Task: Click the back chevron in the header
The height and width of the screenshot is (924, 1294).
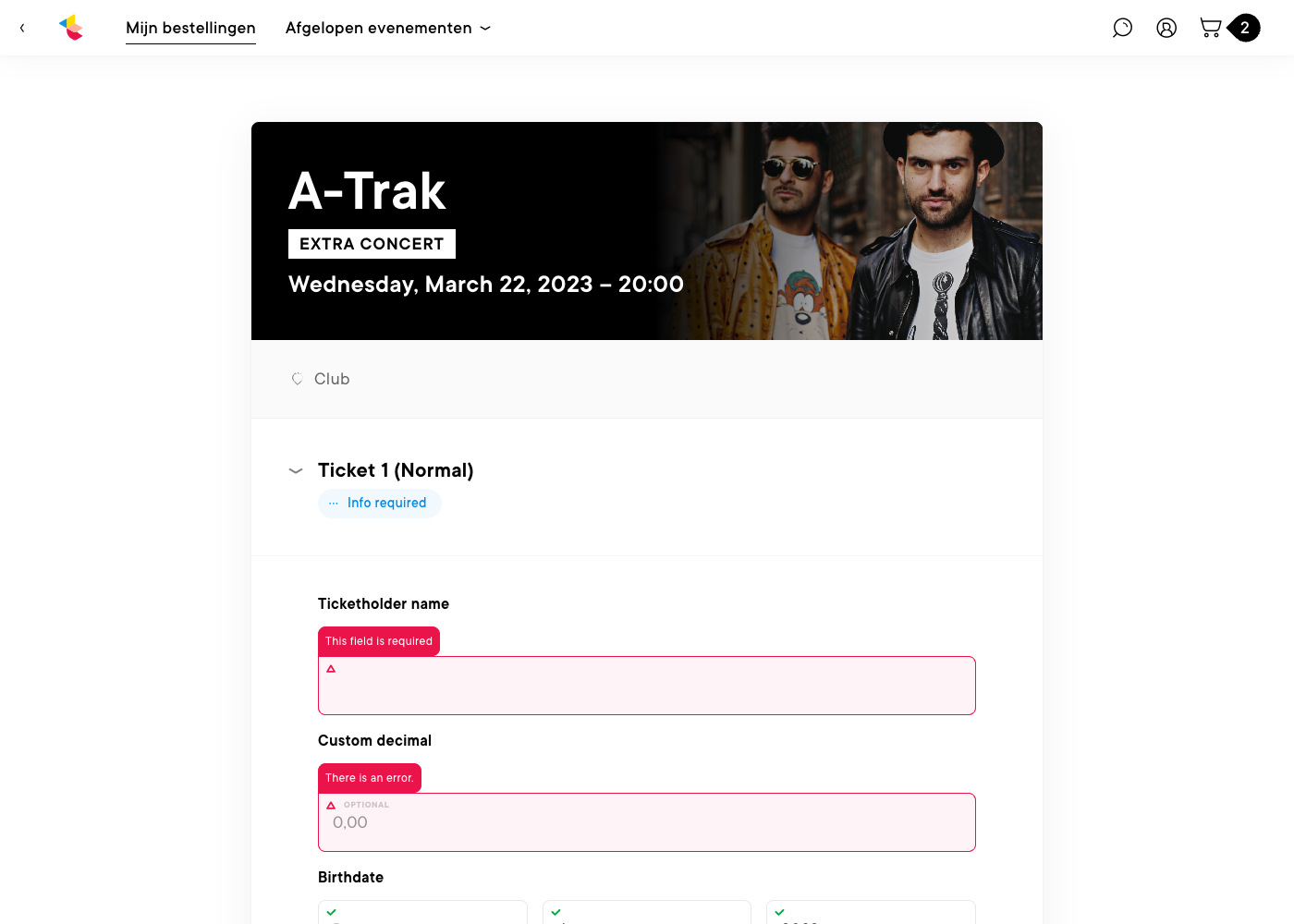Action: pyautogui.click(x=22, y=28)
